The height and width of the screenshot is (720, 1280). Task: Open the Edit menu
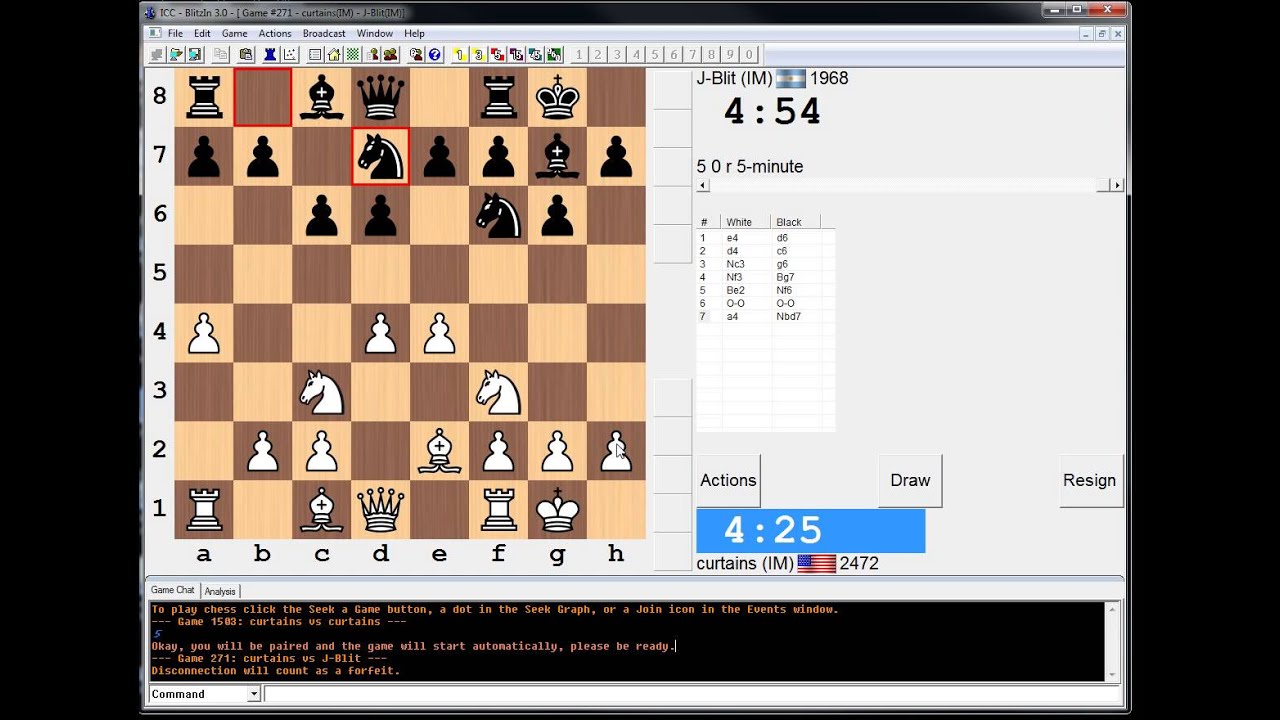(x=202, y=33)
